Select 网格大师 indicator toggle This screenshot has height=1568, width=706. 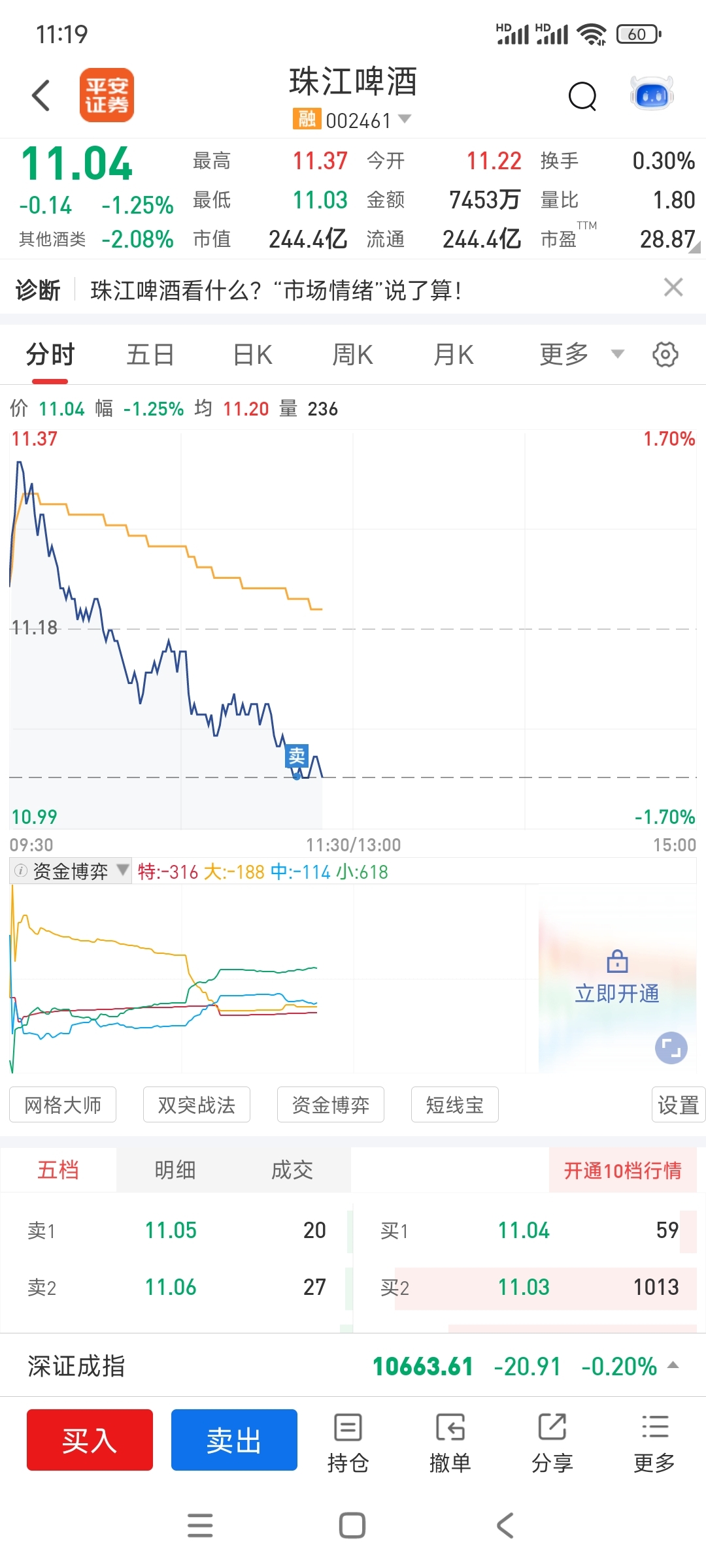click(63, 1105)
